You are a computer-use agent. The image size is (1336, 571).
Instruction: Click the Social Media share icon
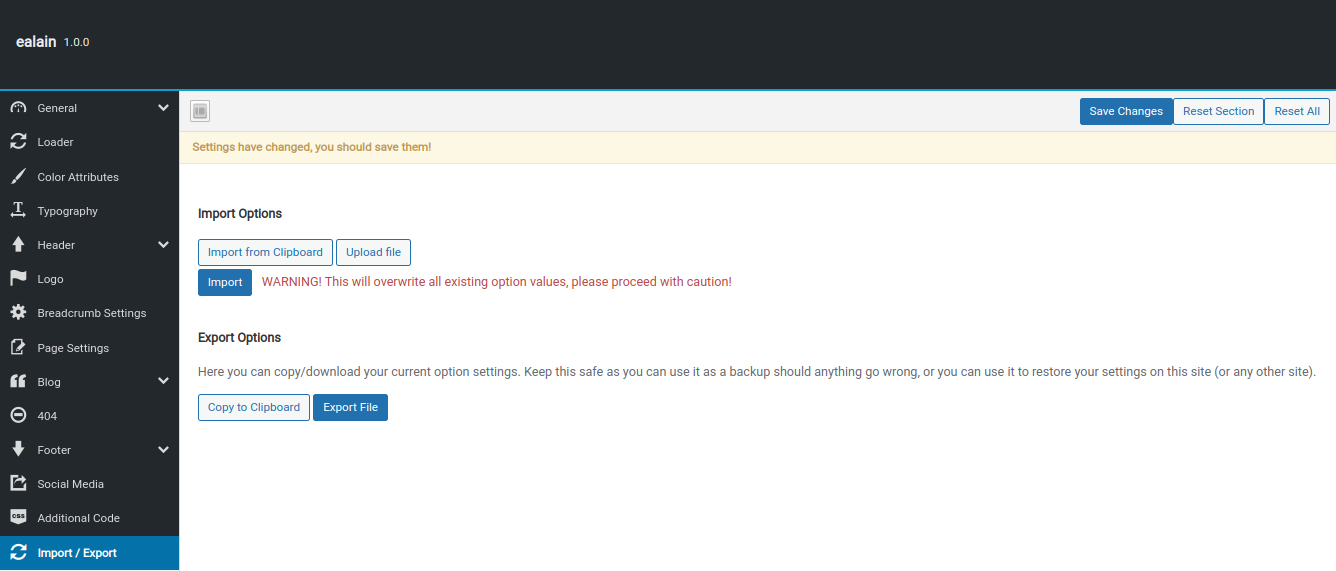[x=18, y=484]
